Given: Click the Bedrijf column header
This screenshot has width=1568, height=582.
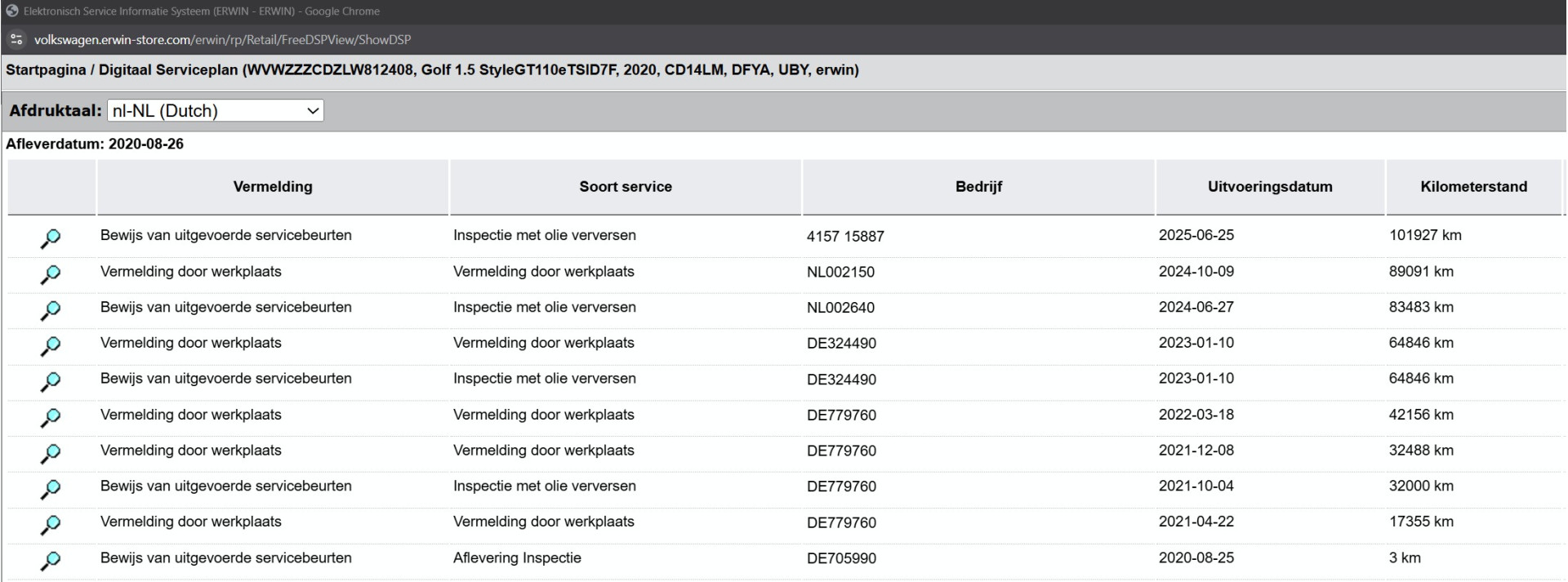Looking at the screenshot, I should tap(978, 187).
